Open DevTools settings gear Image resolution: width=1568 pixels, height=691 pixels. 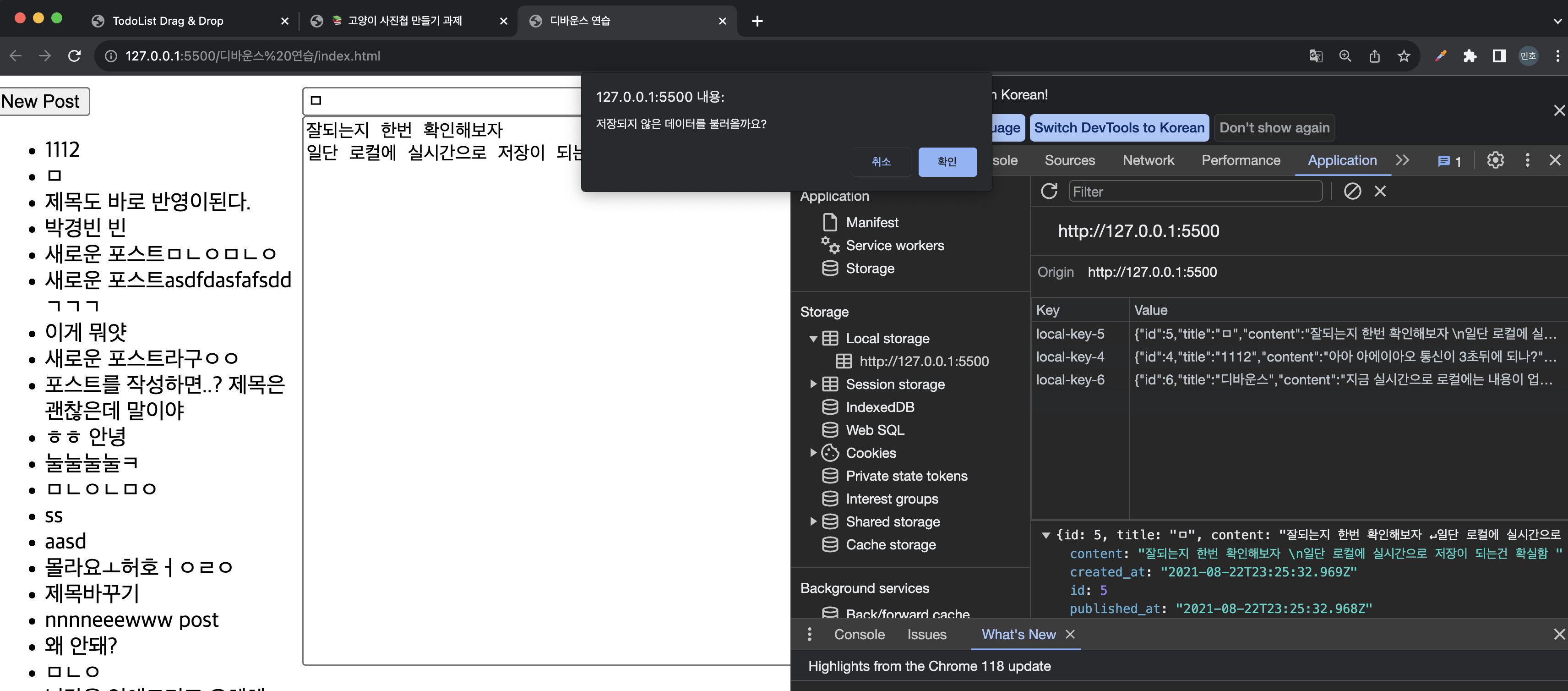click(x=1495, y=160)
